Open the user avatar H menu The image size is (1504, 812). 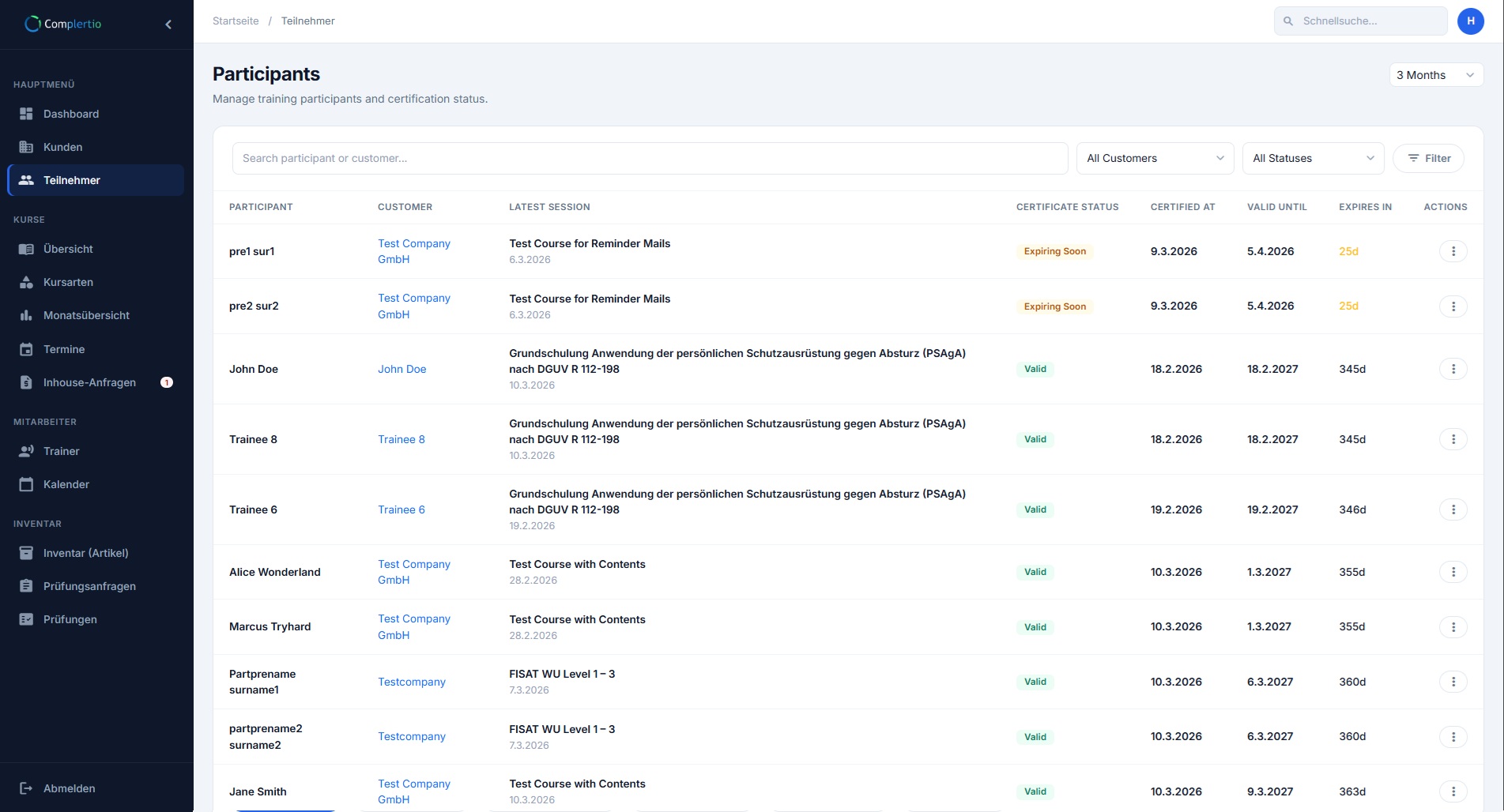coord(1470,21)
